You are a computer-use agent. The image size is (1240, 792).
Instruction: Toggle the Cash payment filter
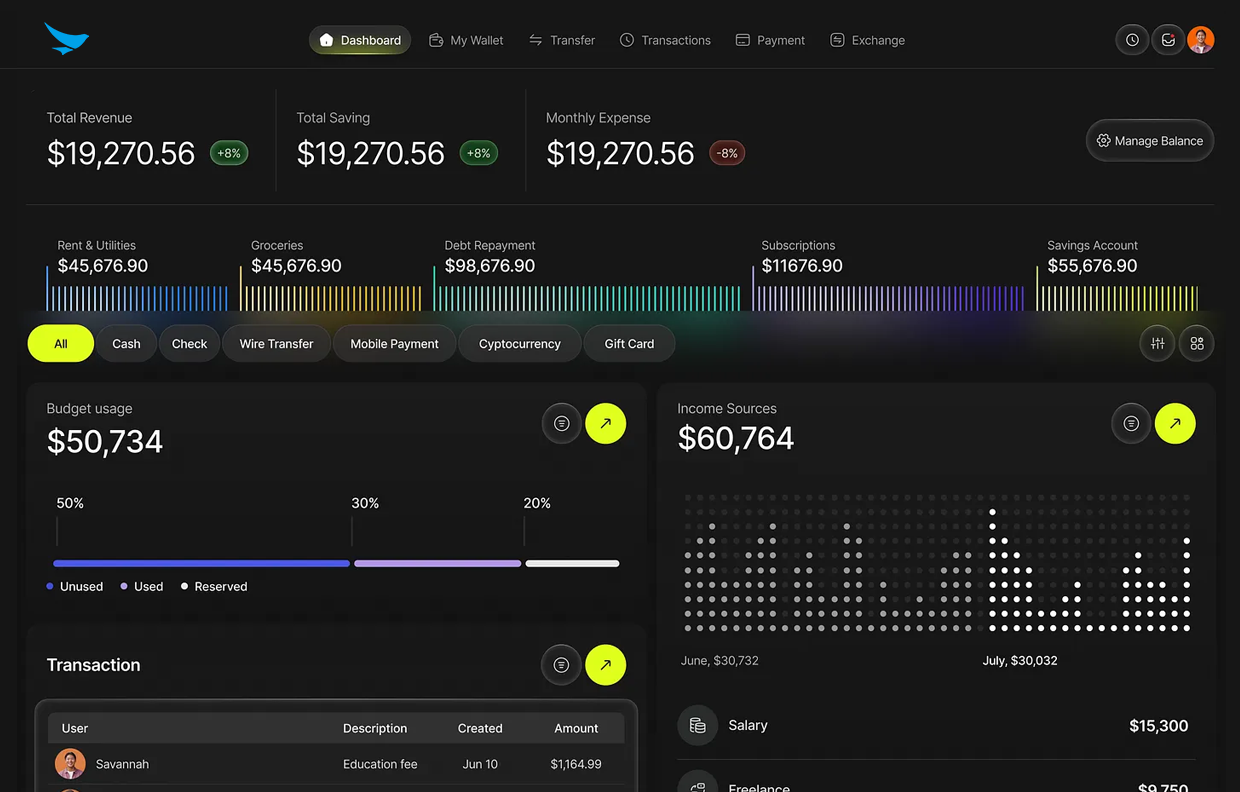pos(126,343)
